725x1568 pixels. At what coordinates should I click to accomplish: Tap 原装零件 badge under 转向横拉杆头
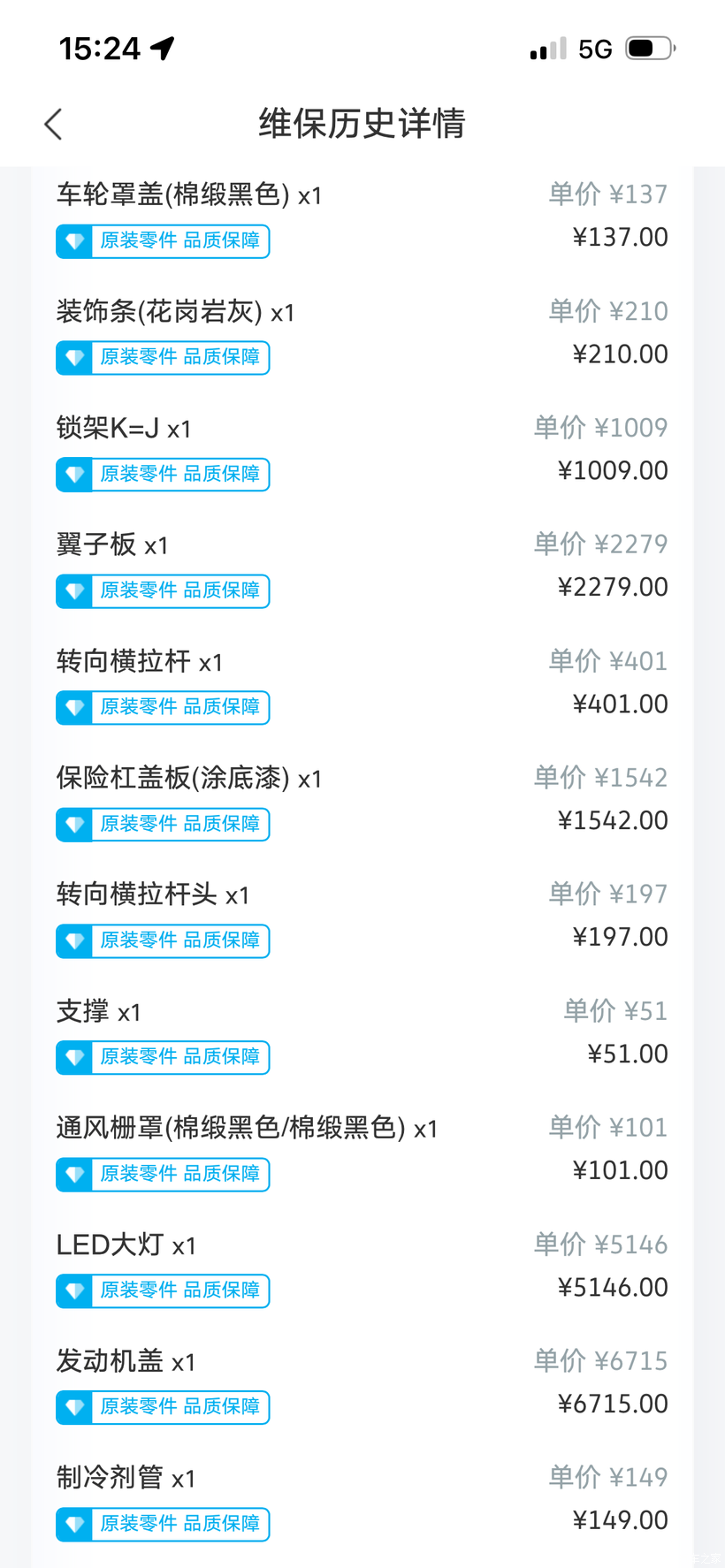point(179,940)
